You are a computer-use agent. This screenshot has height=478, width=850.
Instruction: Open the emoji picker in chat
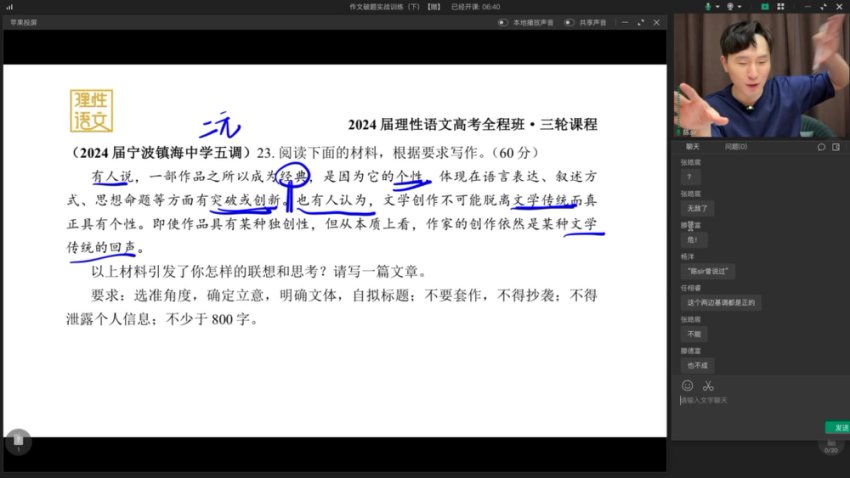(x=687, y=385)
